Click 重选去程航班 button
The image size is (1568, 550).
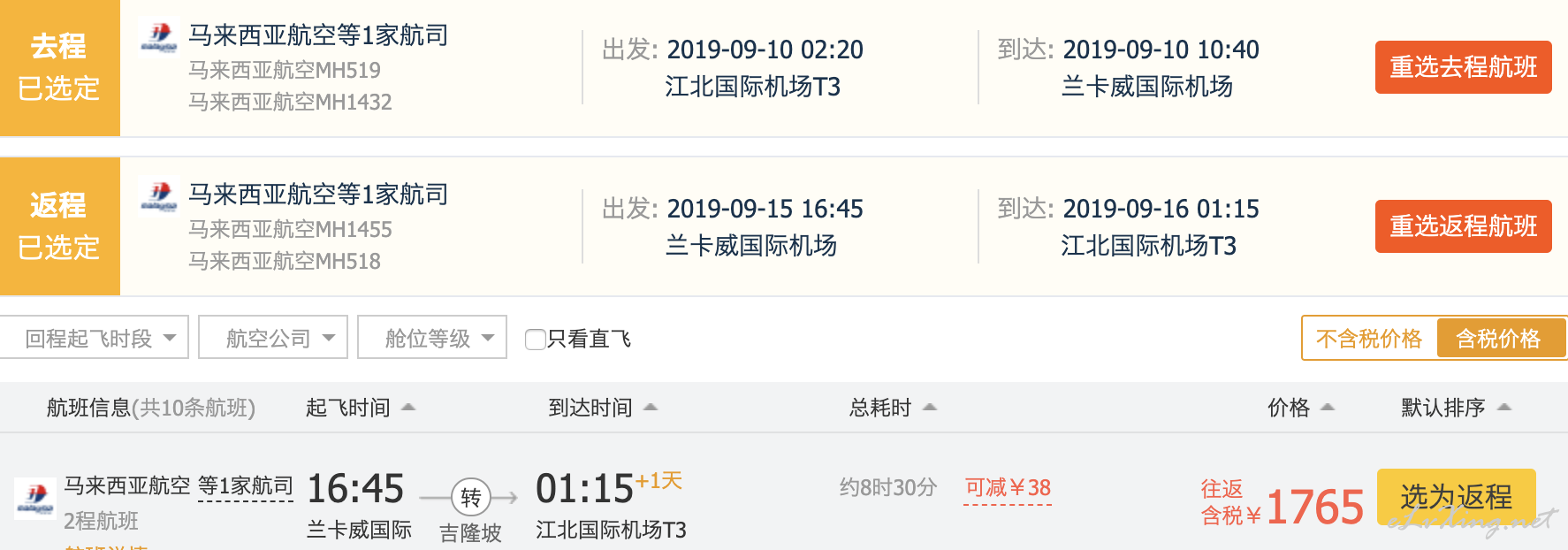[x=1464, y=67]
